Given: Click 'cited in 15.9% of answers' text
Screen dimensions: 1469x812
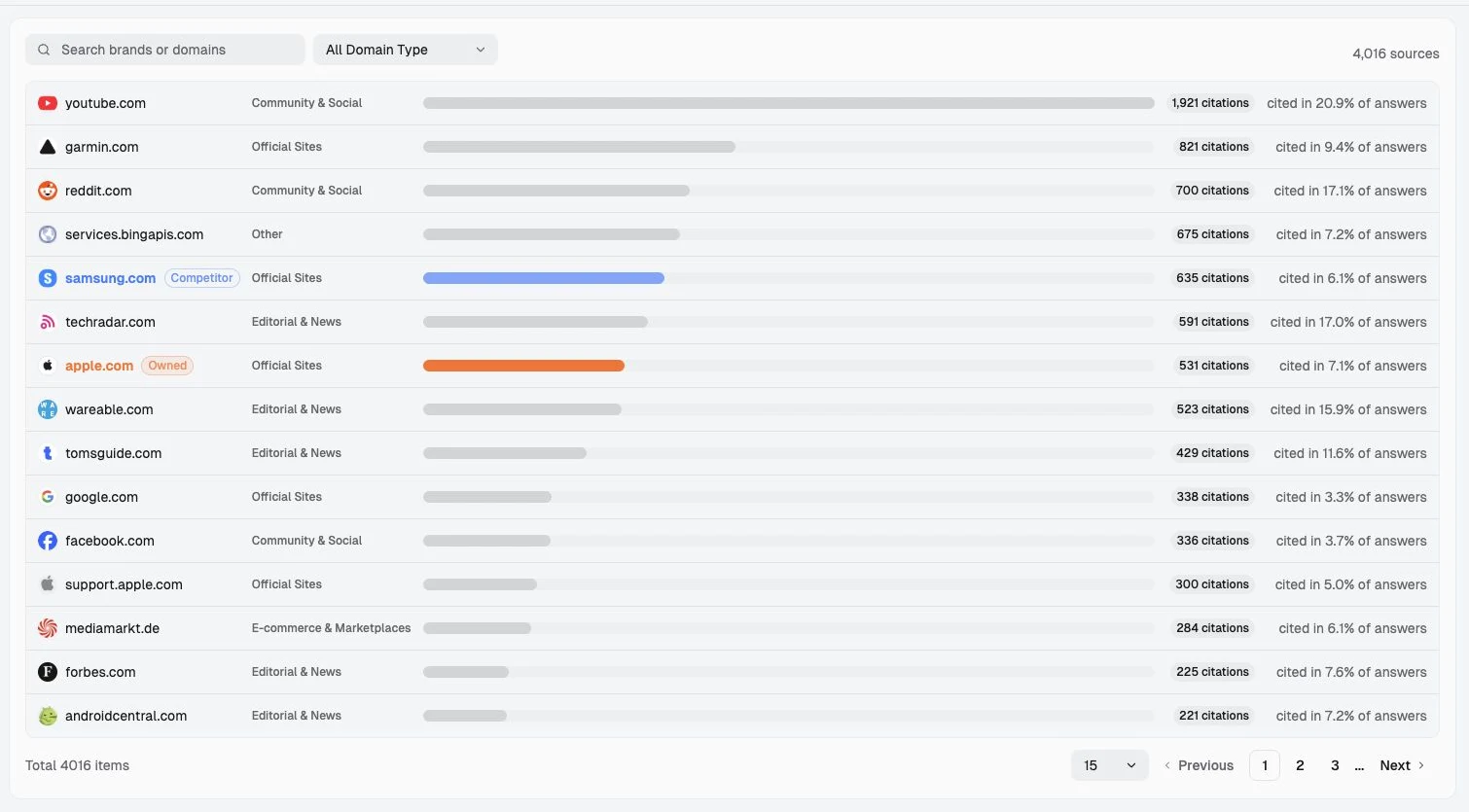Looking at the screenshot, I should 1348,409.
